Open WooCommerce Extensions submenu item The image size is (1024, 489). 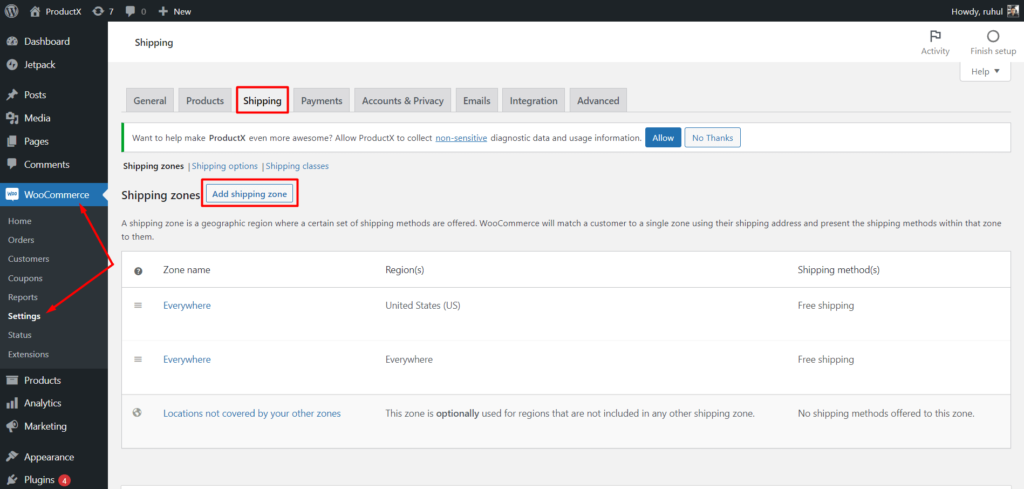29,355
